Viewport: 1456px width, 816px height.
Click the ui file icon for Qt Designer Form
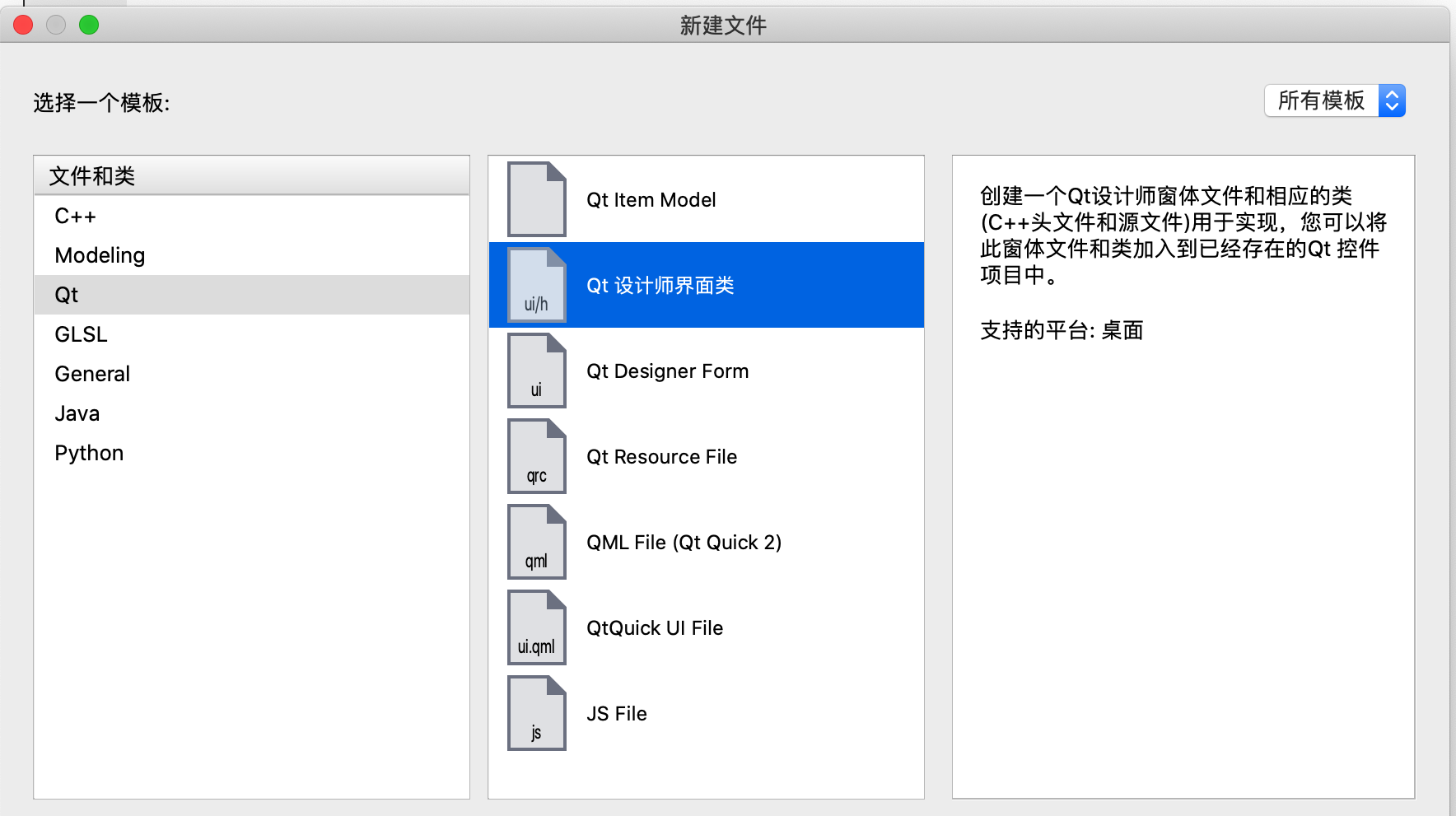pyautogui.click(x=537, y=371)
